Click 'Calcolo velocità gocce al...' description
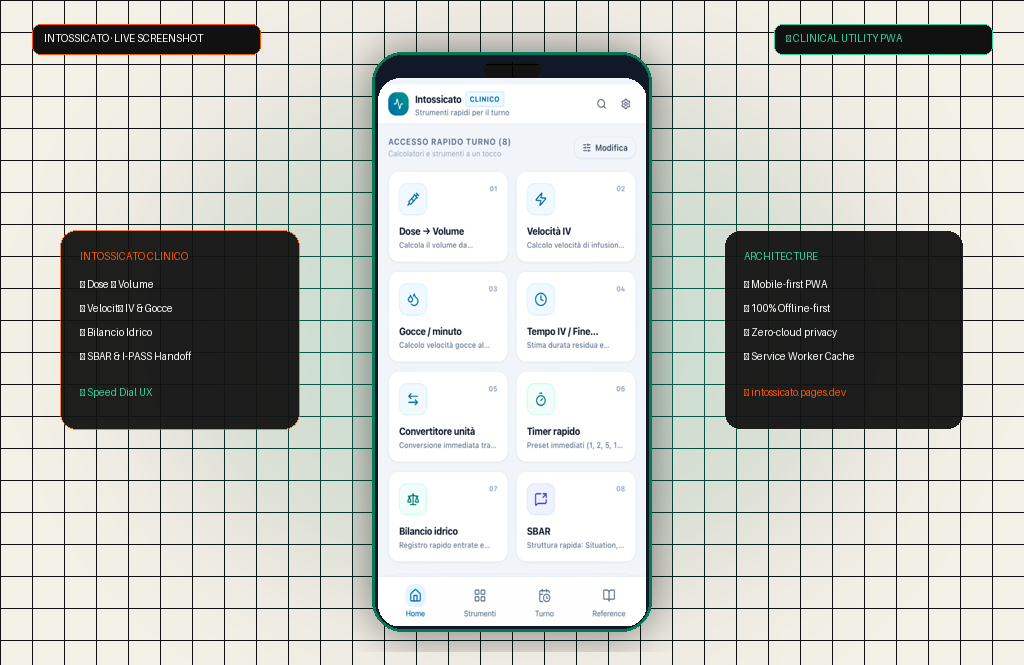1024x665 pixels. click(x=444, y=345)
